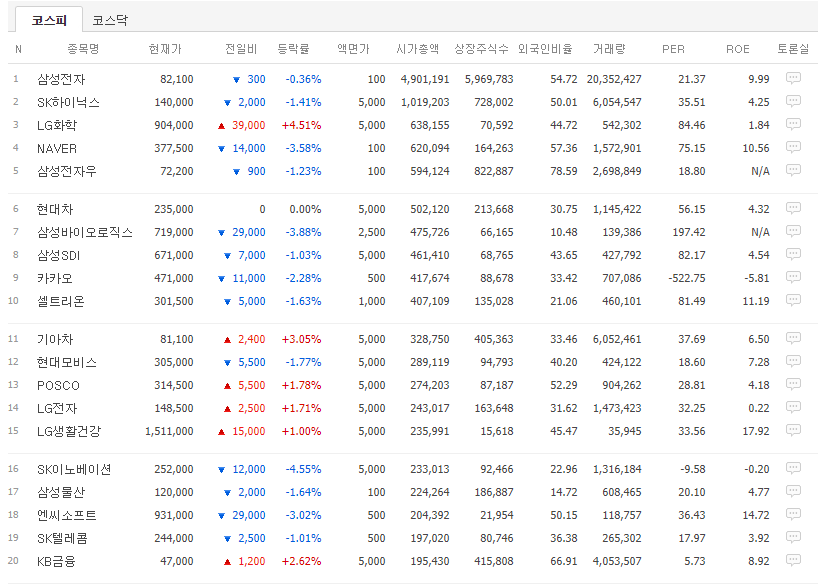This screenshot has width=825, height=584.
Task: Open the SK텔레콤 stock link
Action: pos(62,539)
